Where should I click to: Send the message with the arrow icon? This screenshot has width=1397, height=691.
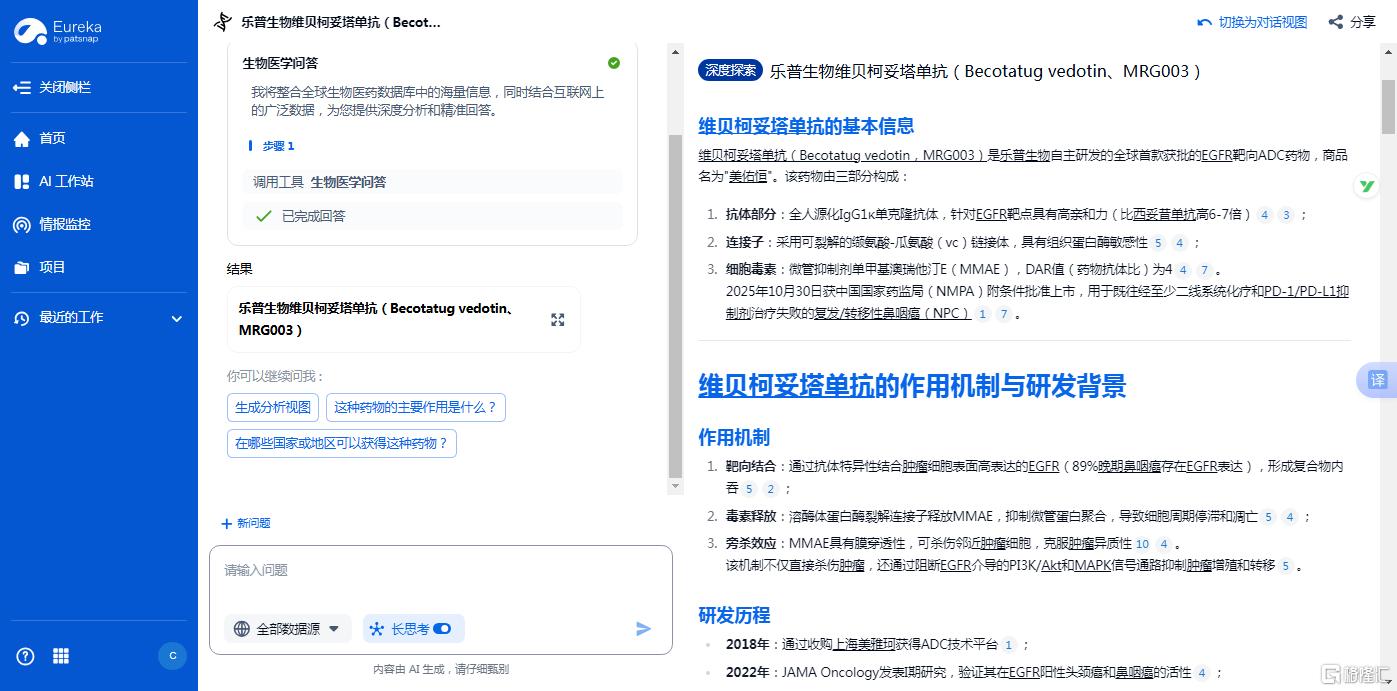tap(643, 629)
